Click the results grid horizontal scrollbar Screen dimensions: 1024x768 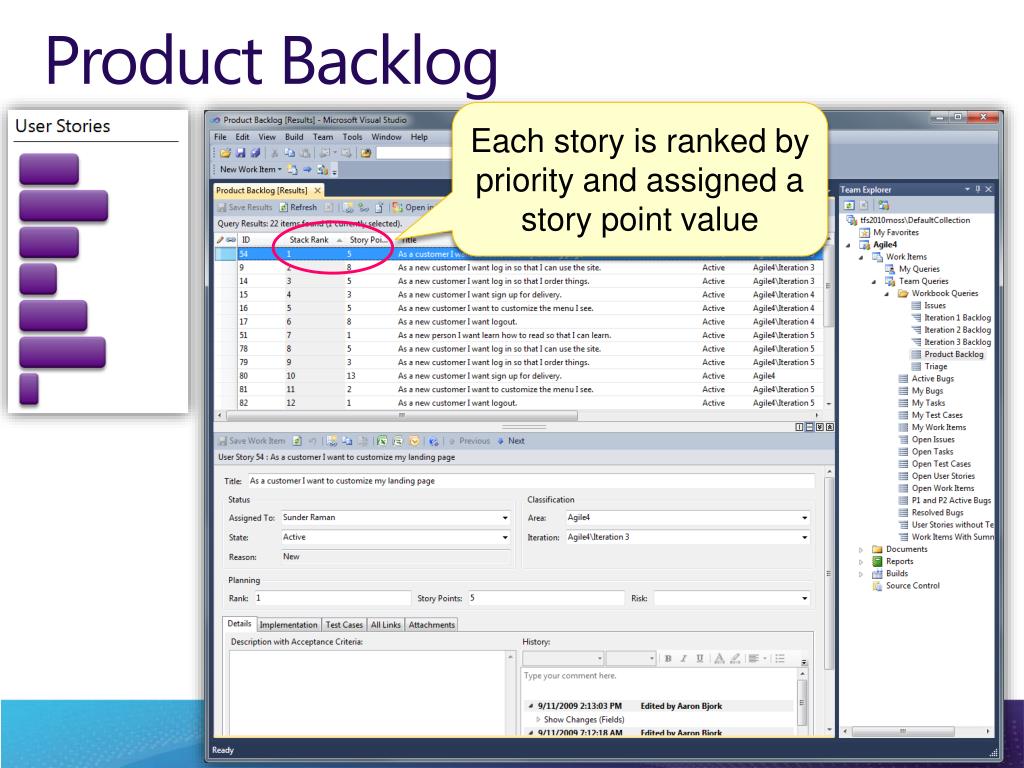[400, 415]
